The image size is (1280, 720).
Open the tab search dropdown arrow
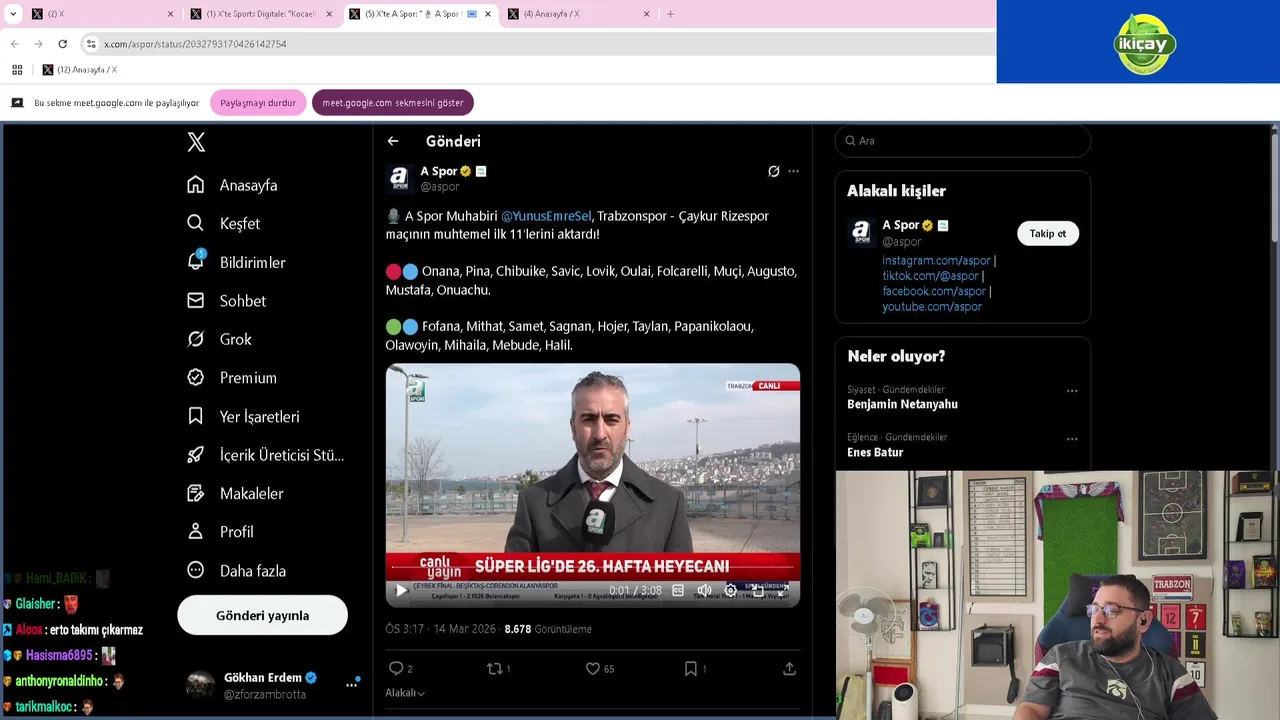(x=13, y=14)
